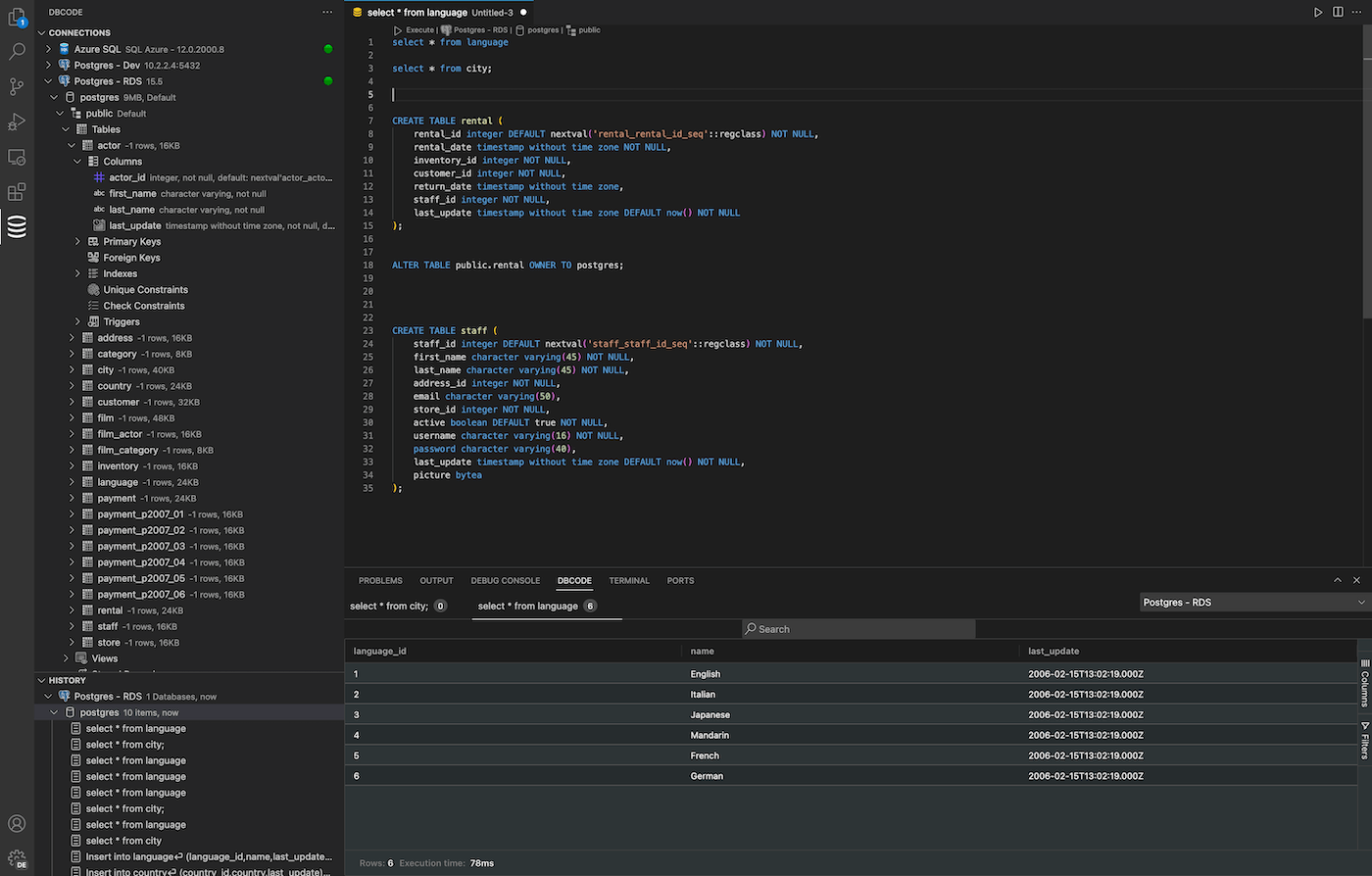Viewport: 1372px width, 876px height.
Task: Select the 'select * from city;' results tab
Action: point(389,607)
